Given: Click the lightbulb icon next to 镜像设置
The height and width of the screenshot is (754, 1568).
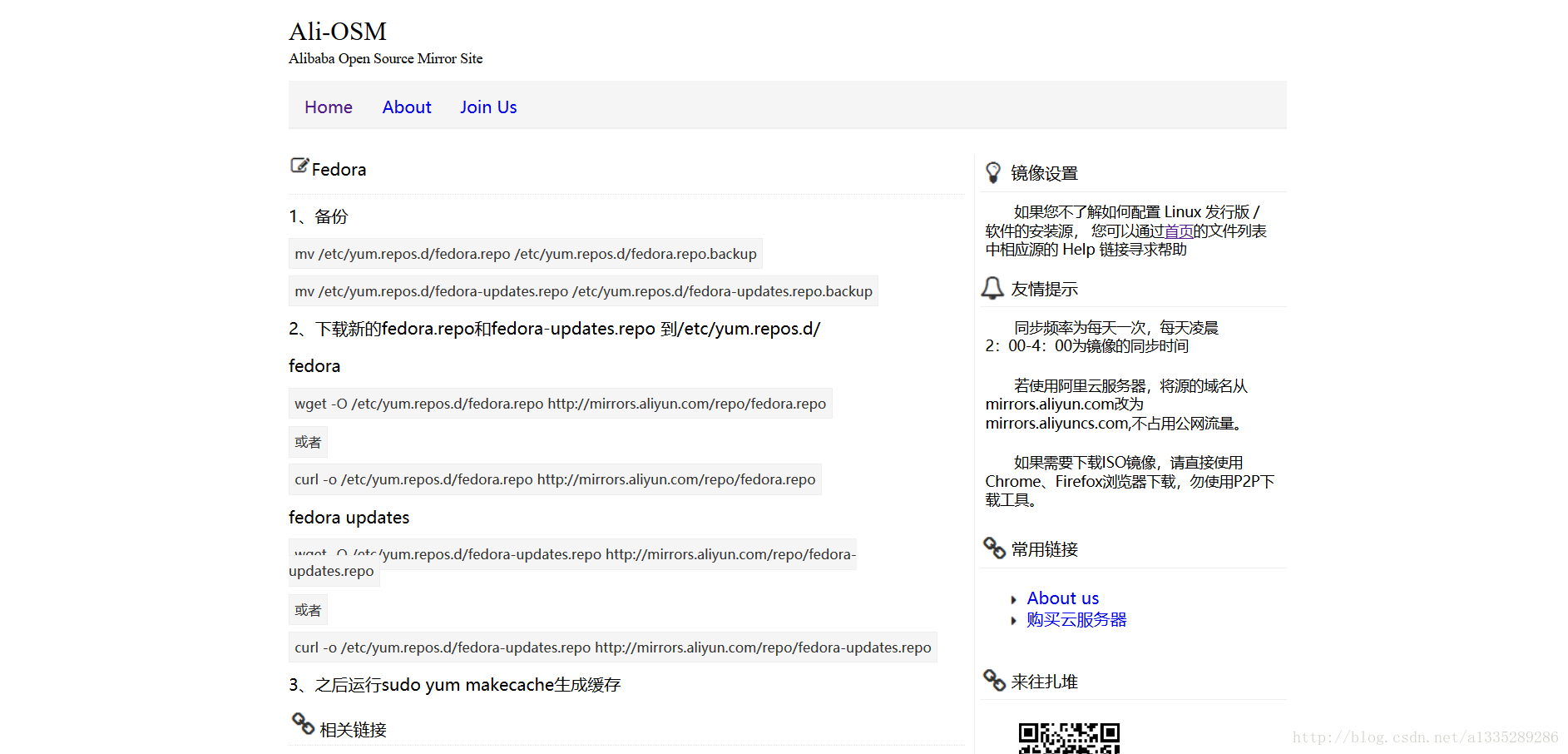Looking at the screenshot, I should pyautogui.click(x=993, y=172).
